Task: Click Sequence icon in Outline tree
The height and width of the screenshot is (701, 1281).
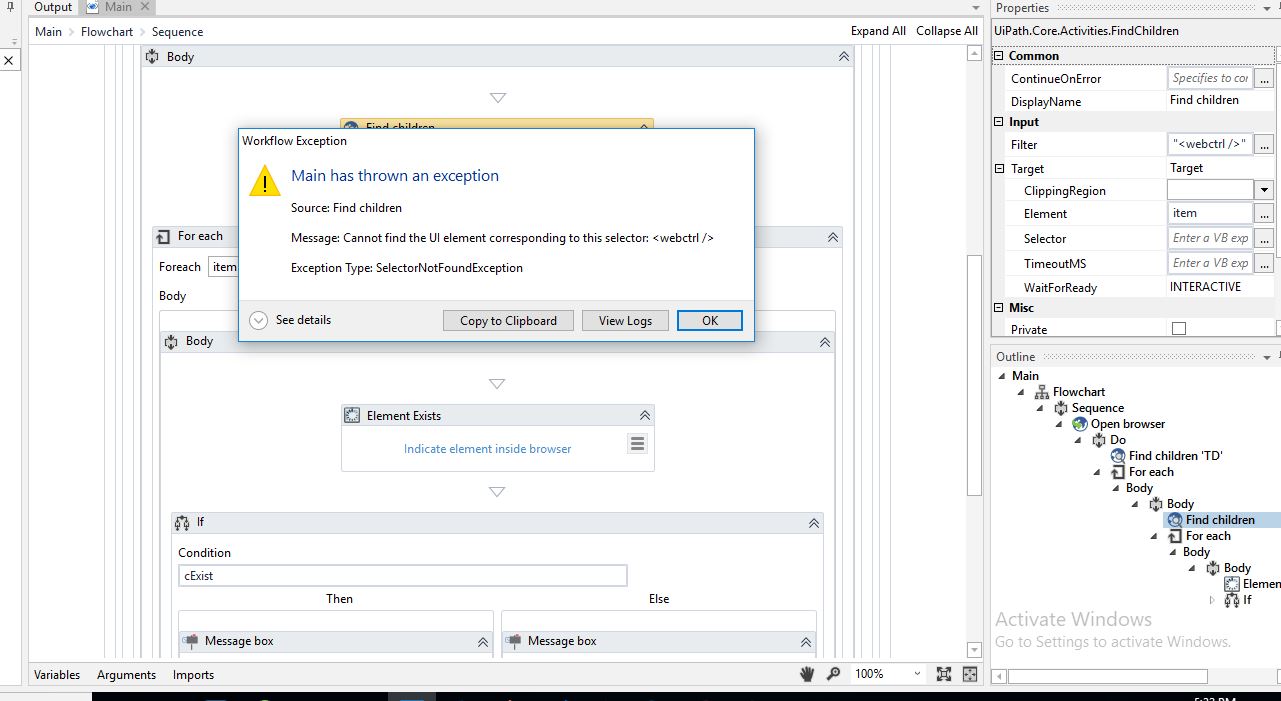Action: click(x=1061, y=408)
